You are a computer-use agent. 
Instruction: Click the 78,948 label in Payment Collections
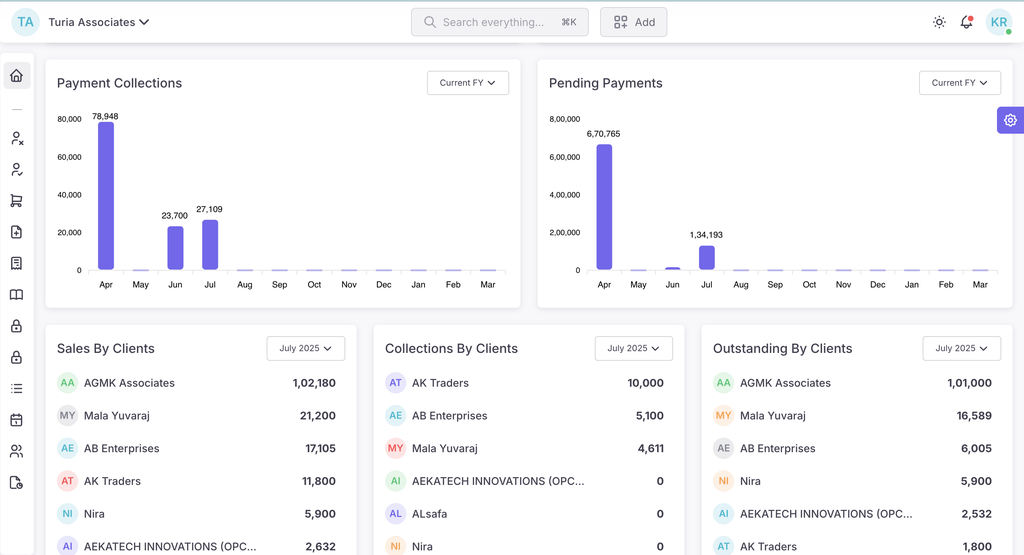pos(105,116)
